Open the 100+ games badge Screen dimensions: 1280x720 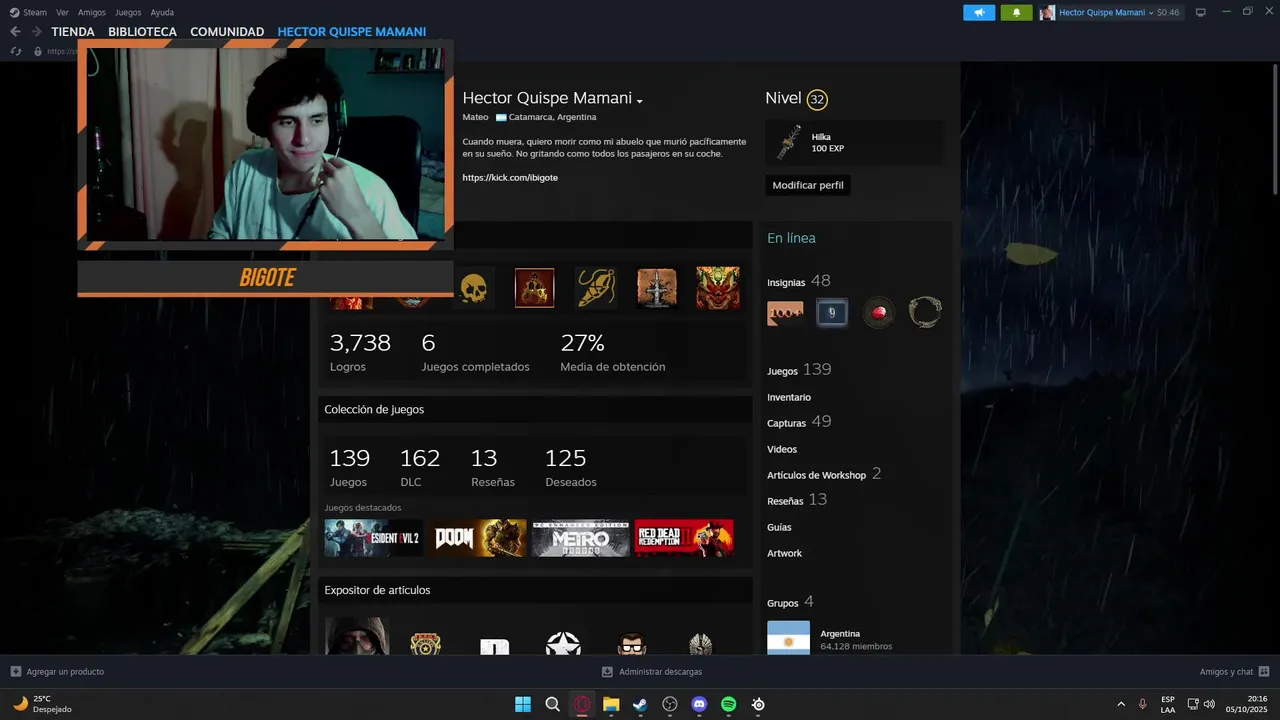pyautogui.click(x=785, y=313)
